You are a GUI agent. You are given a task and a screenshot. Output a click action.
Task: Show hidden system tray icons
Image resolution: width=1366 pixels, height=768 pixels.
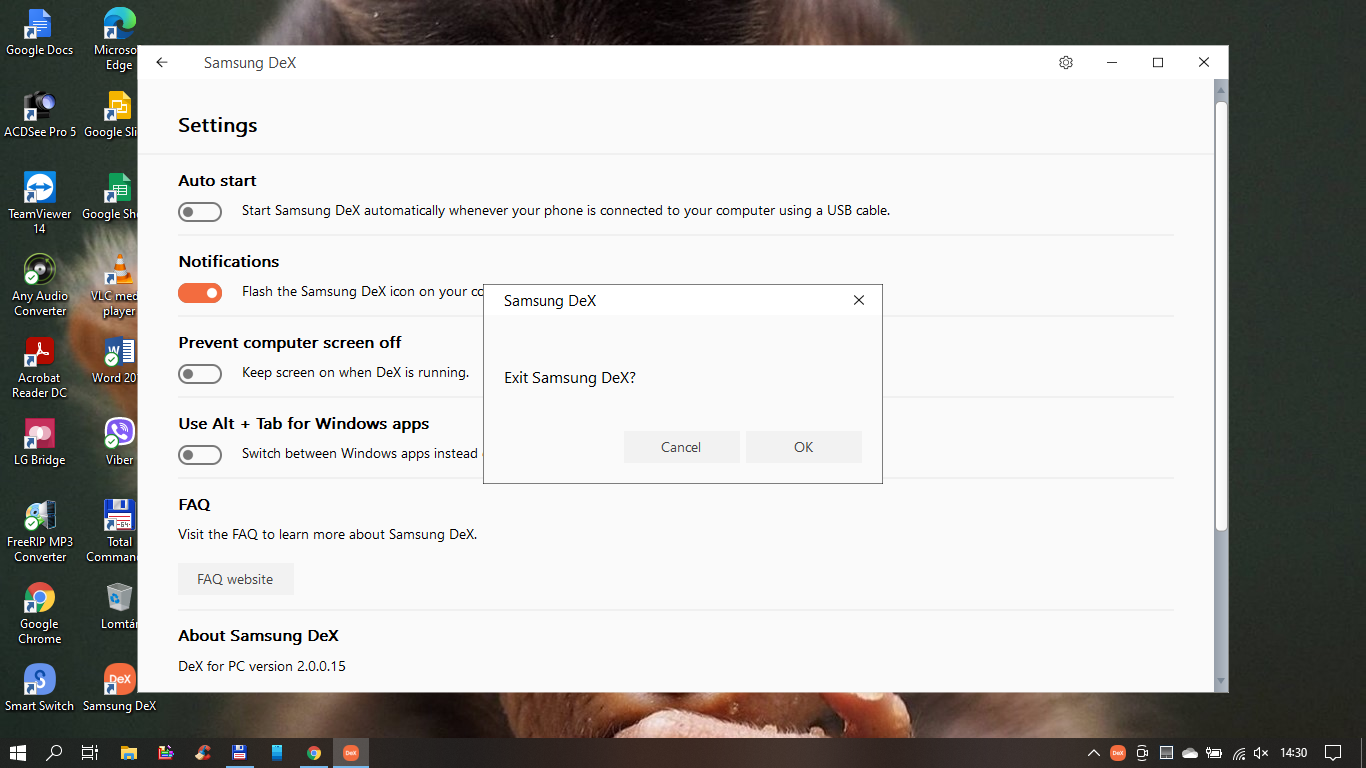(1093, 753)
